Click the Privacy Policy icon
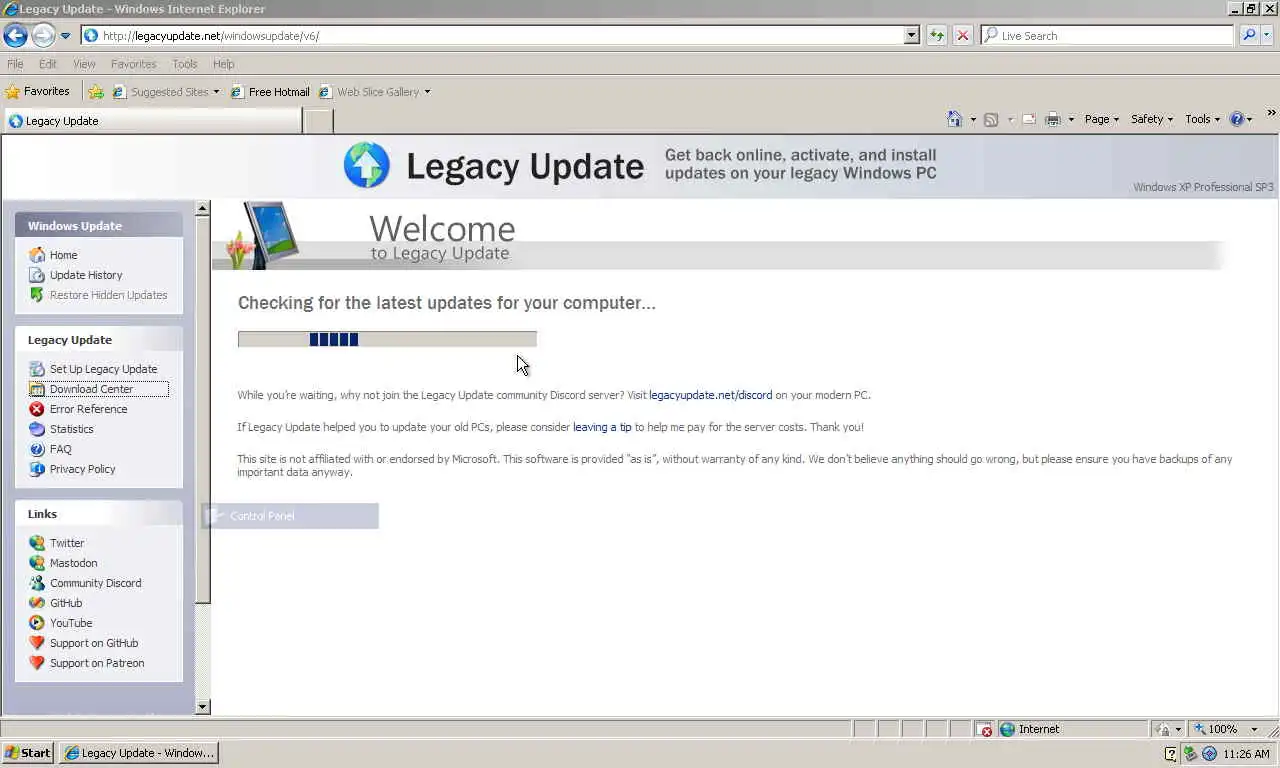The width and height of the screenshot is (1280, 768). (x=37, y=469)
